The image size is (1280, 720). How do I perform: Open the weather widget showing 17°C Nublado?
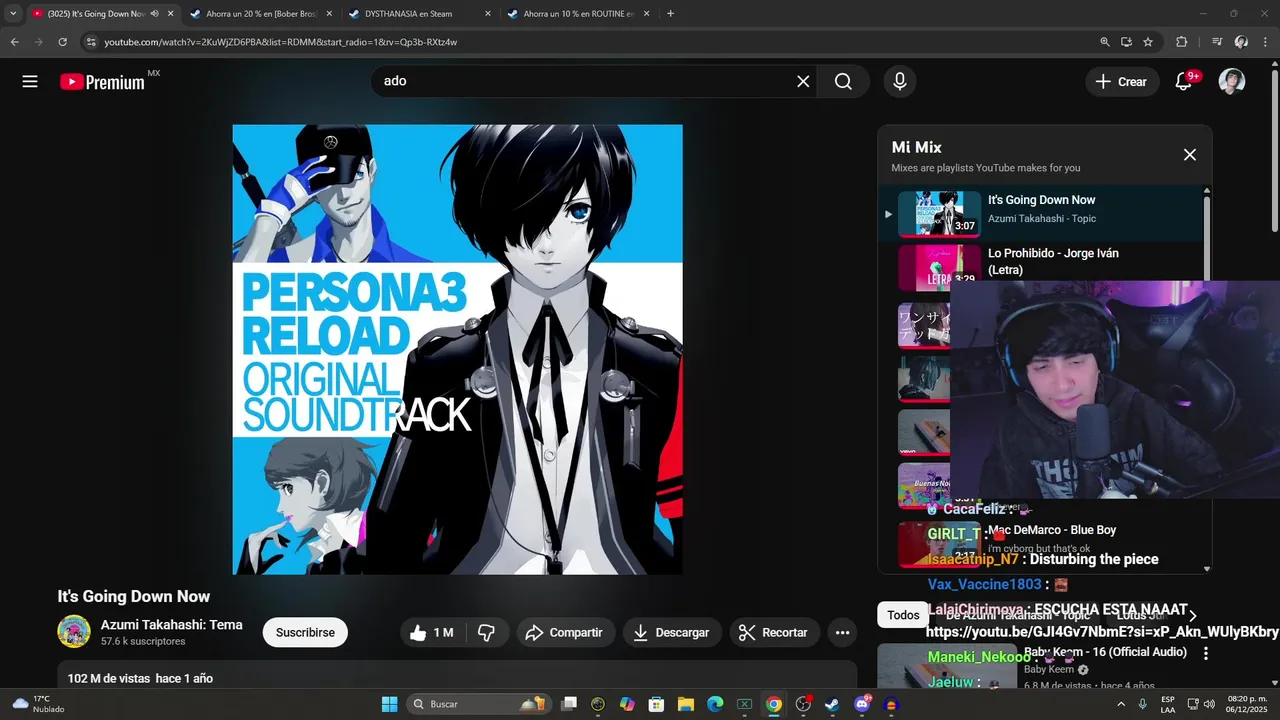click(x=38, y=704)
